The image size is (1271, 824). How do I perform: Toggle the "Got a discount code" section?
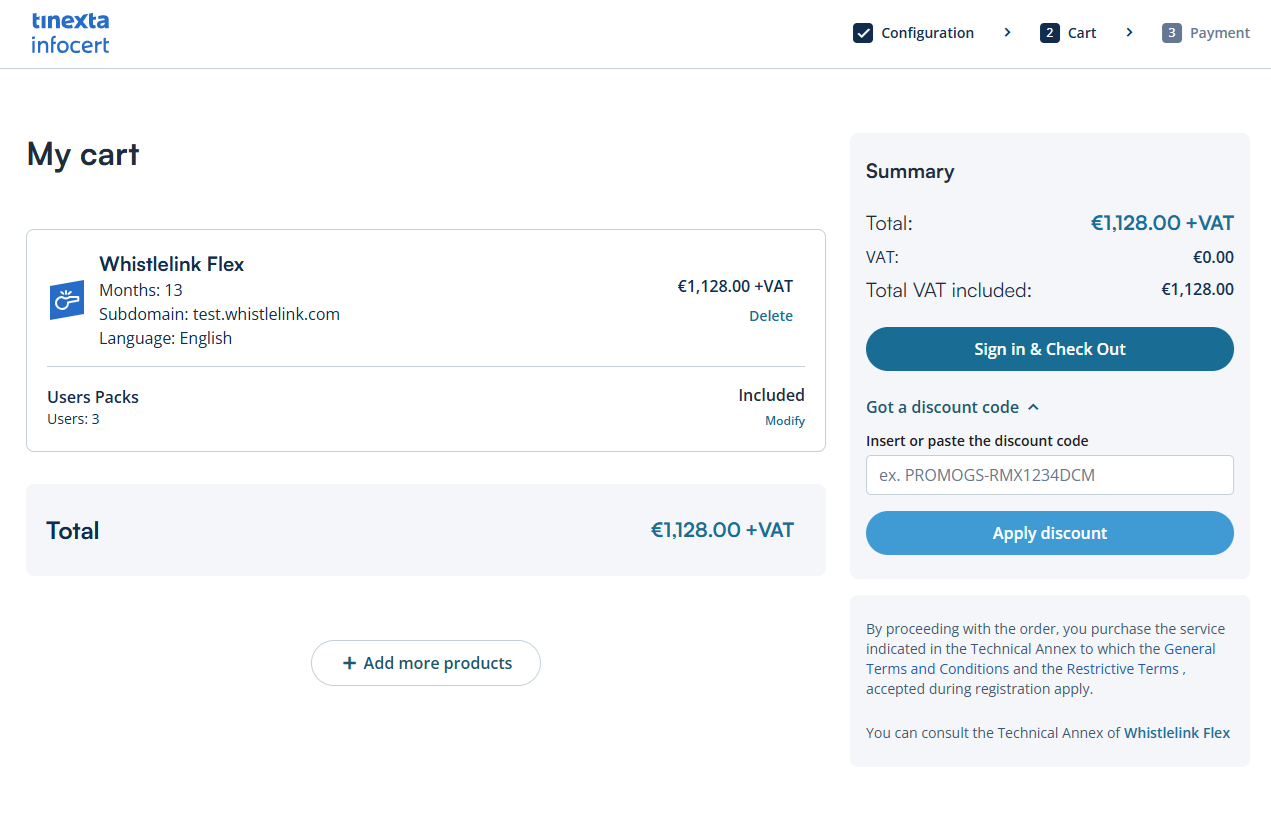(942, 407)
